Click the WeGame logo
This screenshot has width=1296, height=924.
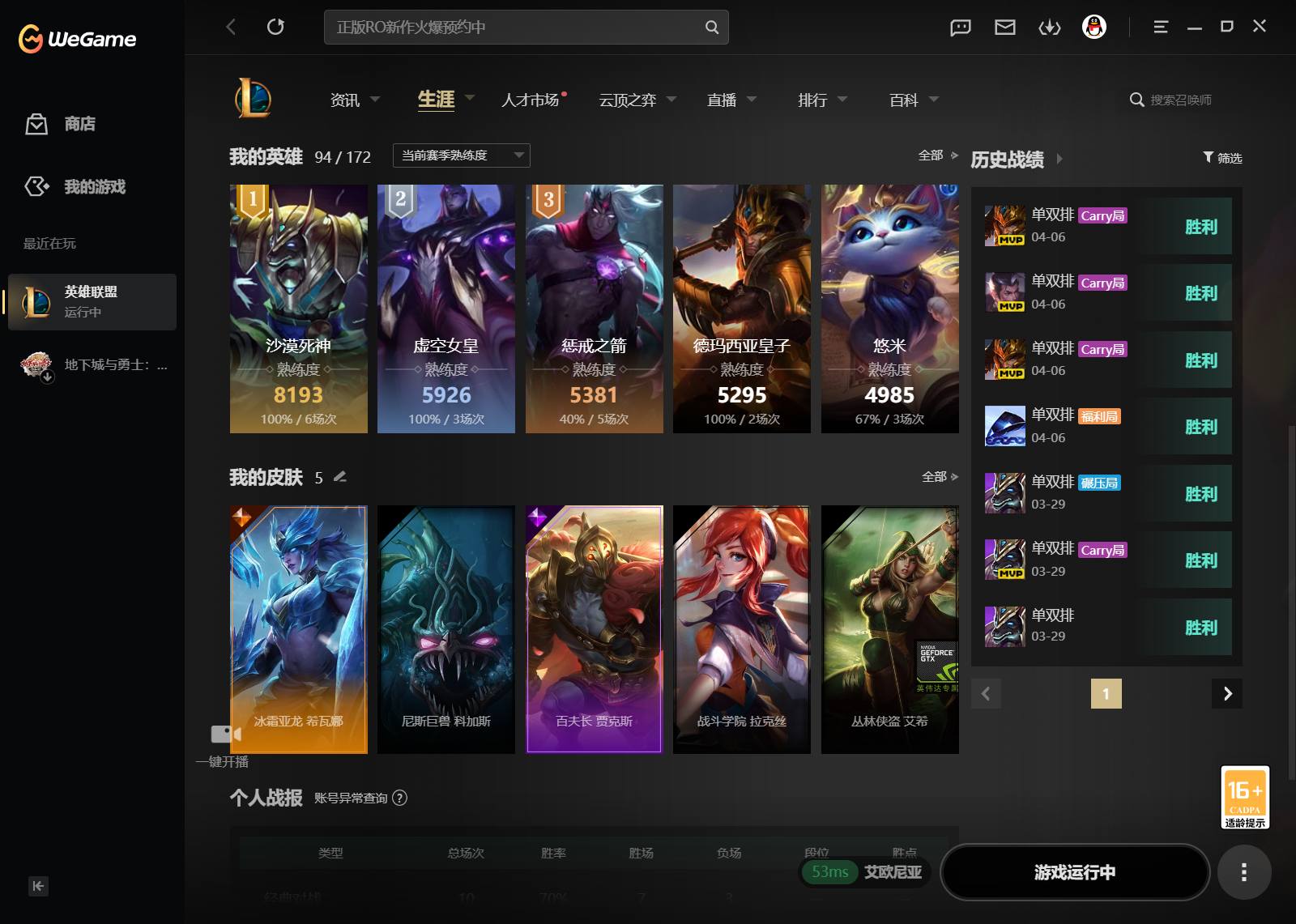click(x=78, y=38)
